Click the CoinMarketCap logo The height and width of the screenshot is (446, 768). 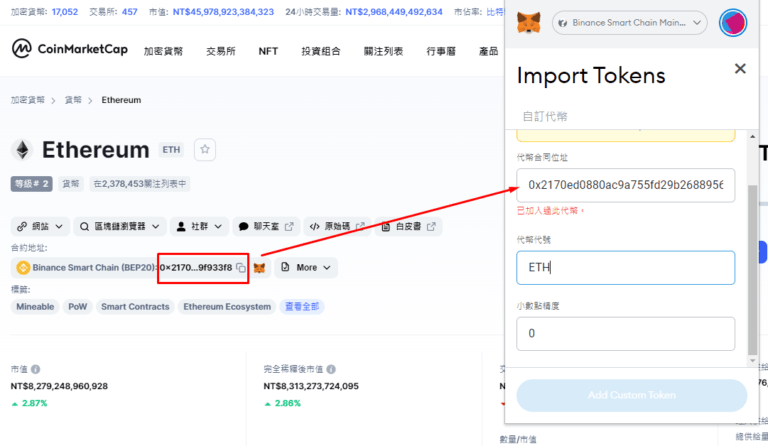(70, 49)
